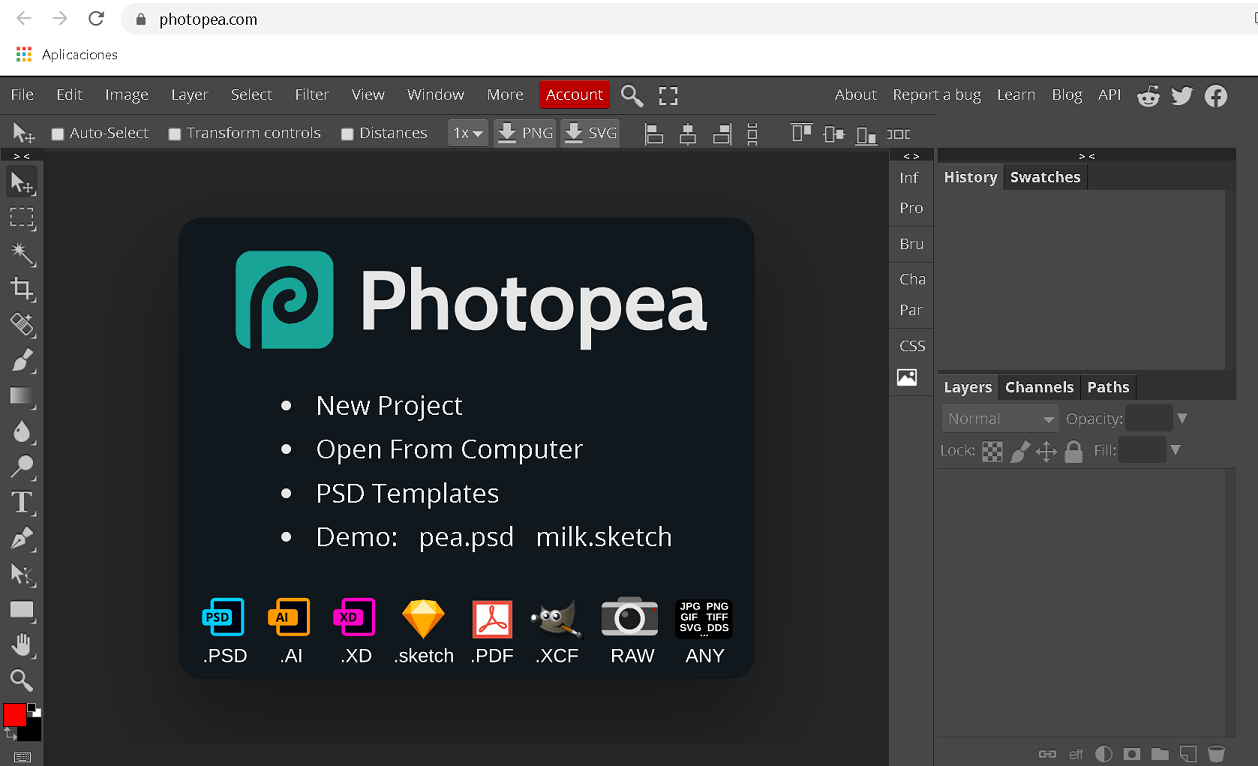
Task: Open the Photopea Twitter page
Action: pos(1182,95)
